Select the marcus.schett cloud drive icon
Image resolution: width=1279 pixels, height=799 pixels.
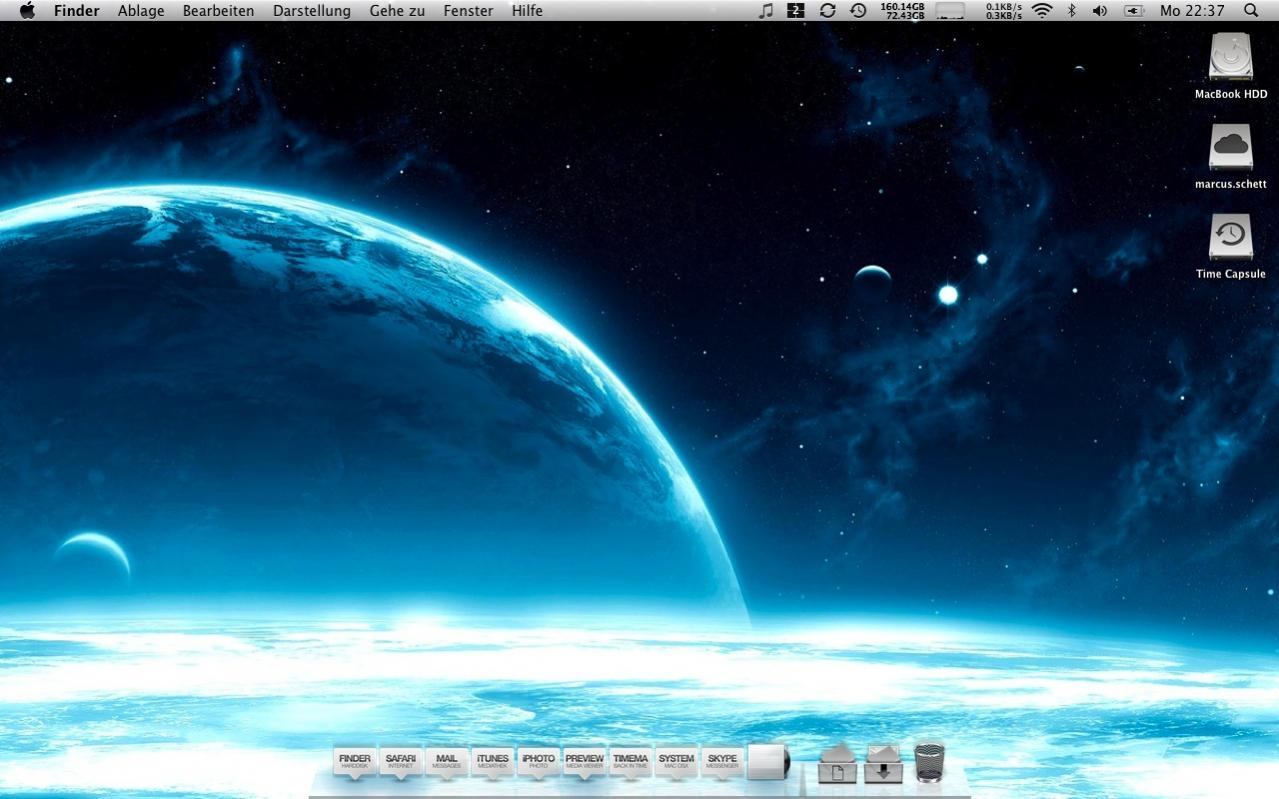(x=1230, y=147)
